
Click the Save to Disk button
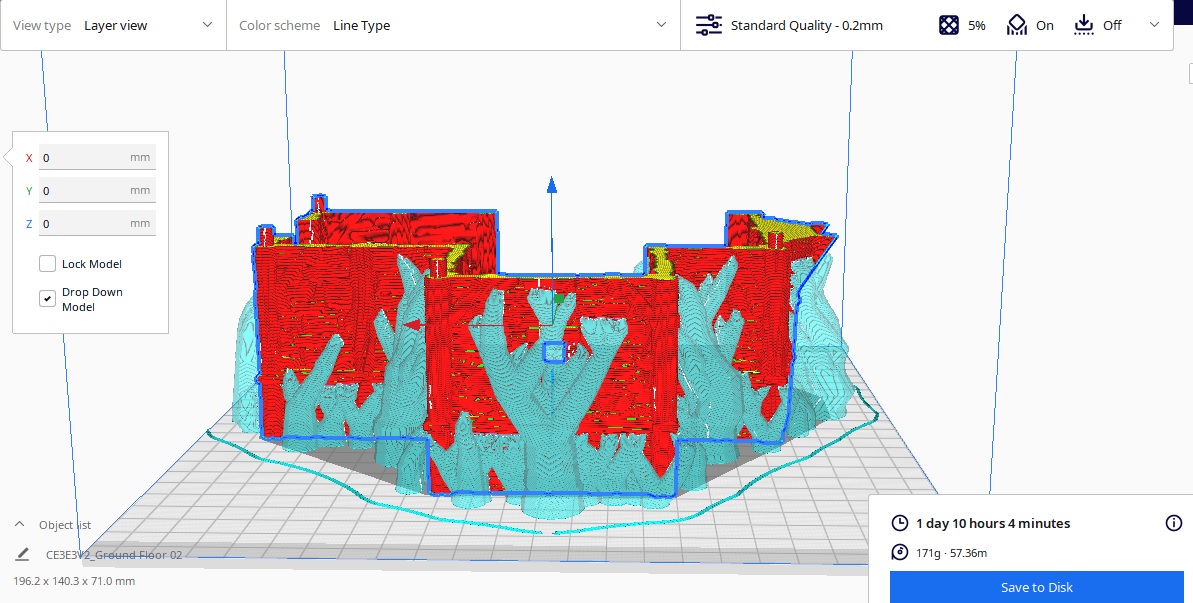[1036, 587]
